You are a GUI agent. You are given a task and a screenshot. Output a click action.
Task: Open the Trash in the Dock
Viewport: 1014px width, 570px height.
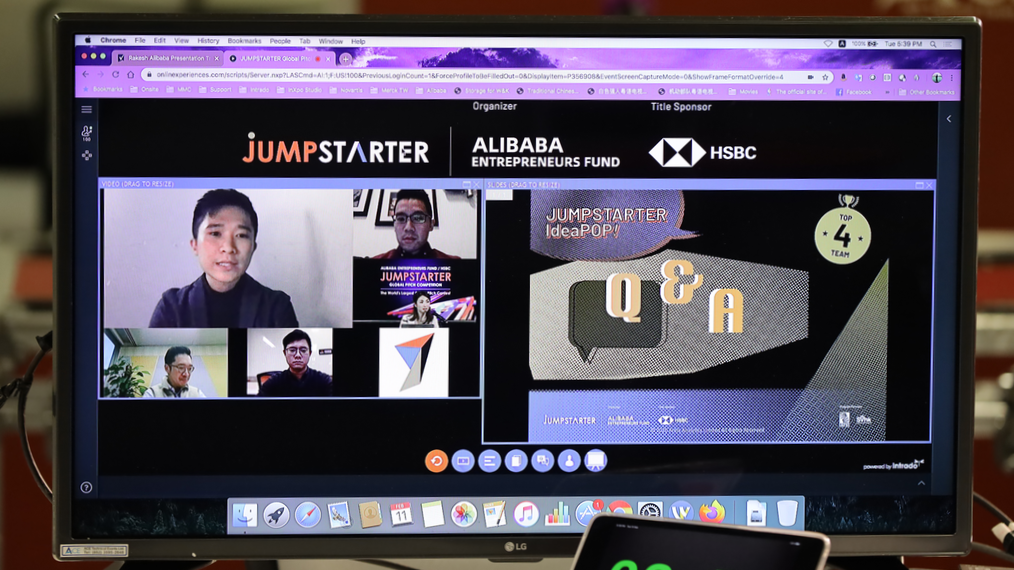(x=787, y=512)
